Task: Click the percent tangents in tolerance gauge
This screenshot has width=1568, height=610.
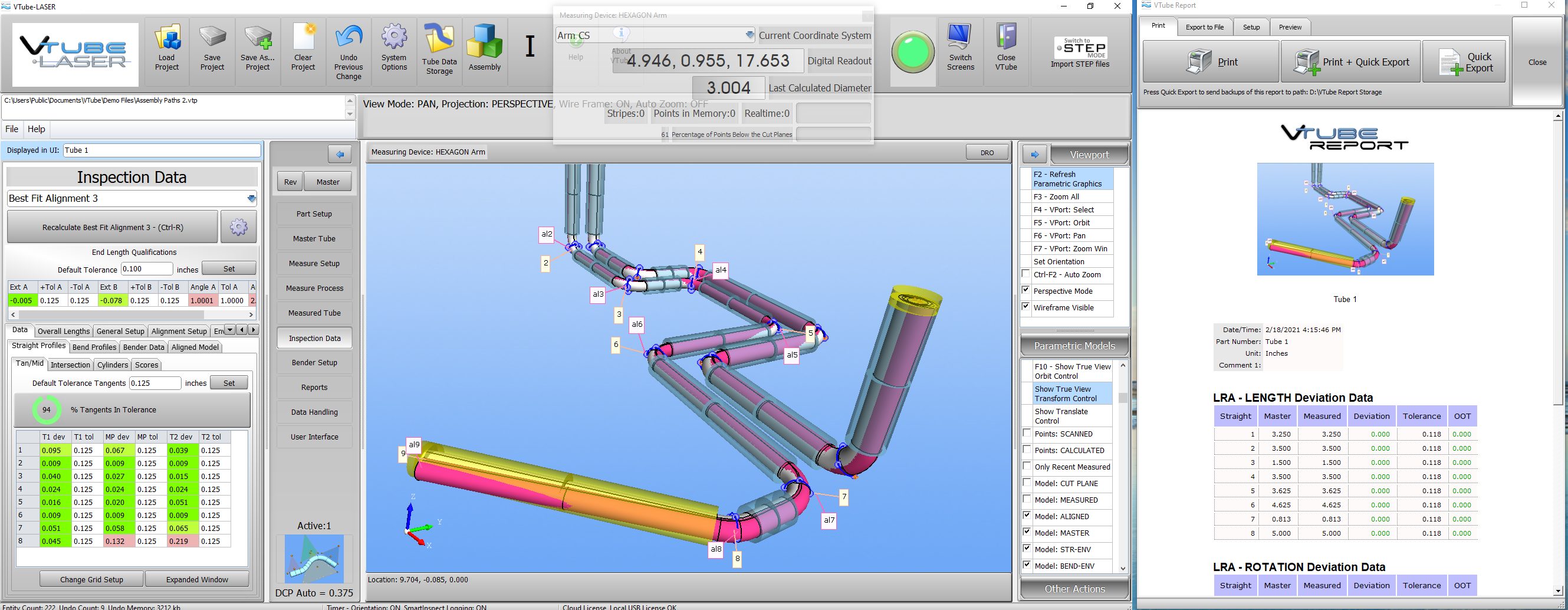Action: coord(46,409)
